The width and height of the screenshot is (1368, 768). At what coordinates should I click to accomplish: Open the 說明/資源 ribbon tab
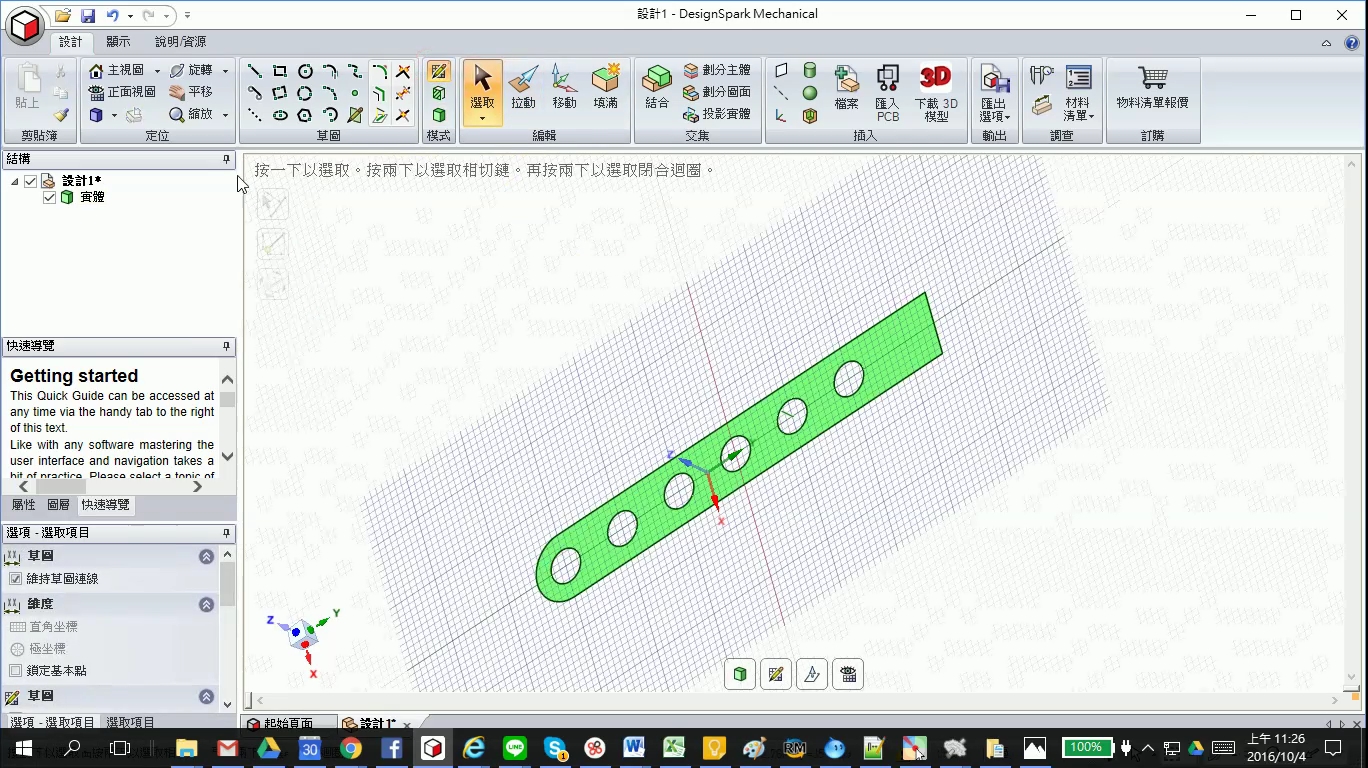[180, 42]
